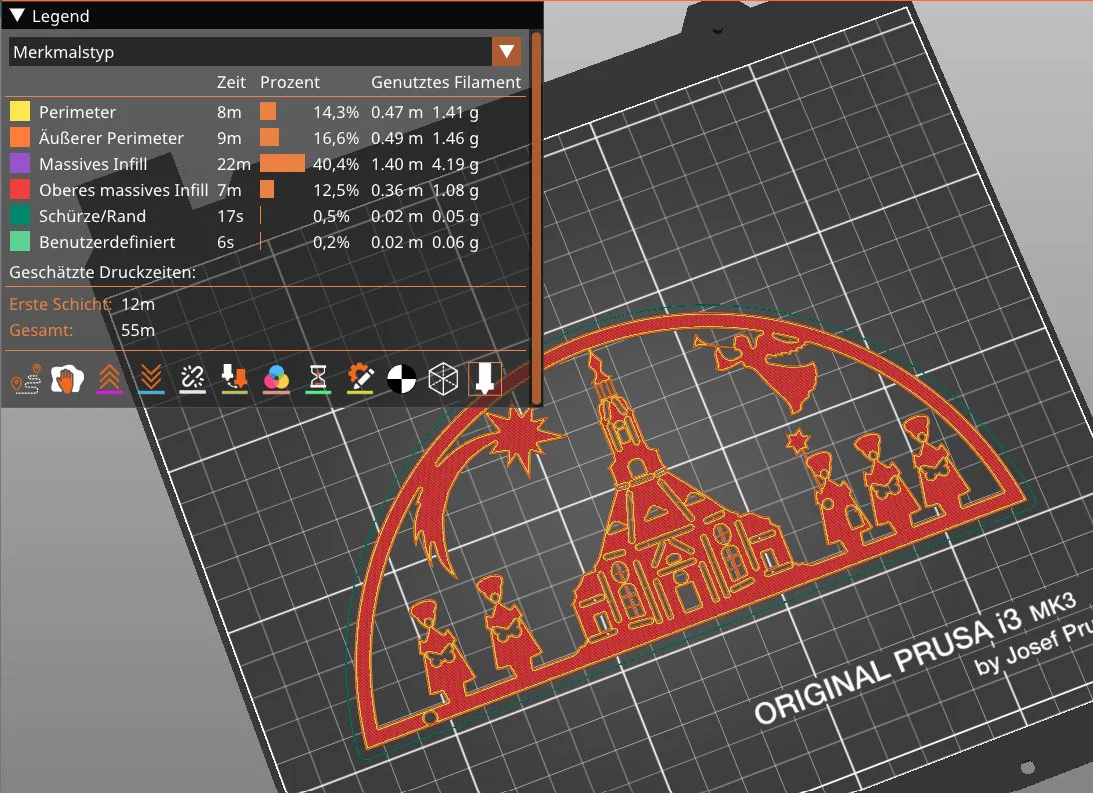Click the Genutztes Filament column header
The height and width of the screenshot is (793, 1093).
446,82
